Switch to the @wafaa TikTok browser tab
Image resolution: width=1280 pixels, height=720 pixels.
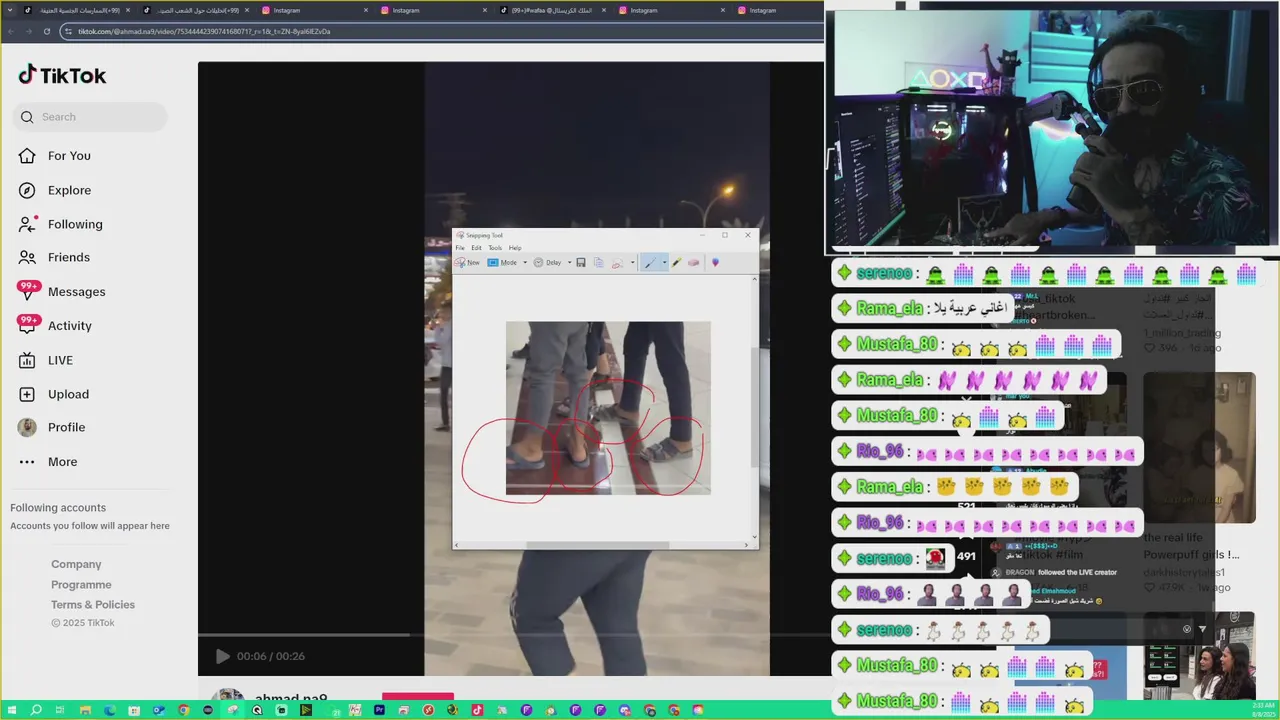click(551, 10)
